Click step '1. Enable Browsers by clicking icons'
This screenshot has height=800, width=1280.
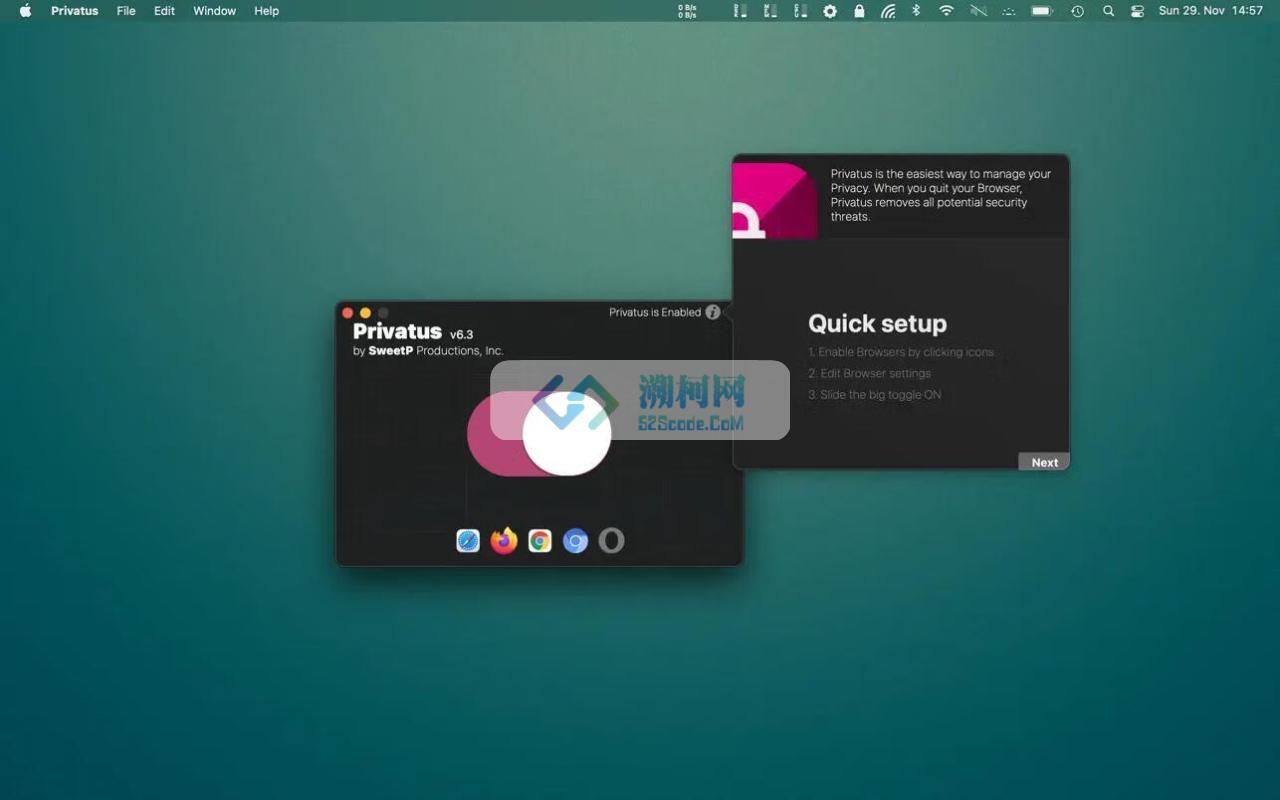[x=901, y=352]
